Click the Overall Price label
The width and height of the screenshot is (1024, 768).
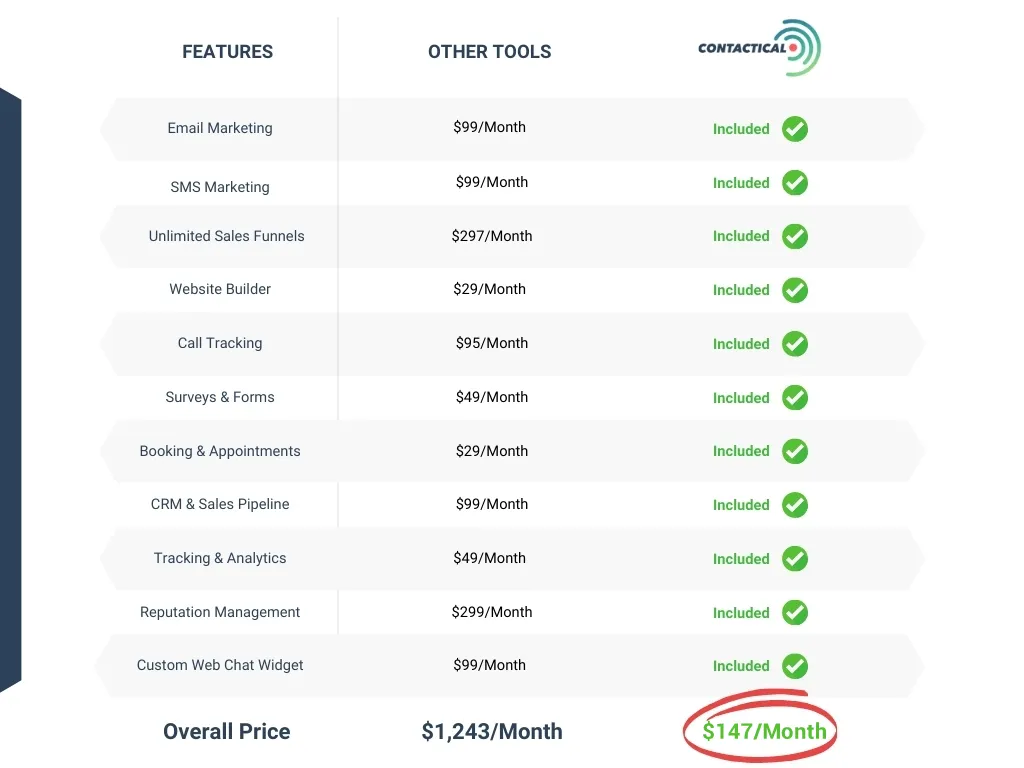point(227,731)
